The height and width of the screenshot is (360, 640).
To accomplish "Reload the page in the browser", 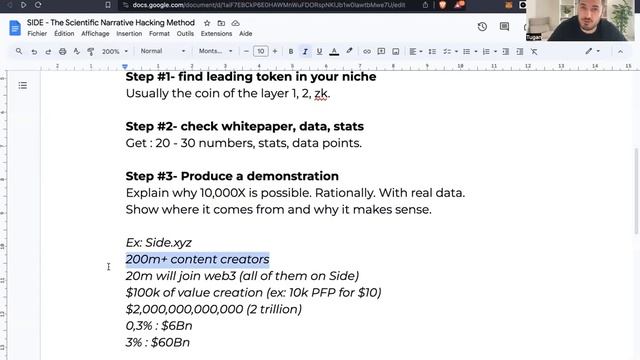I will coord(38,5).
